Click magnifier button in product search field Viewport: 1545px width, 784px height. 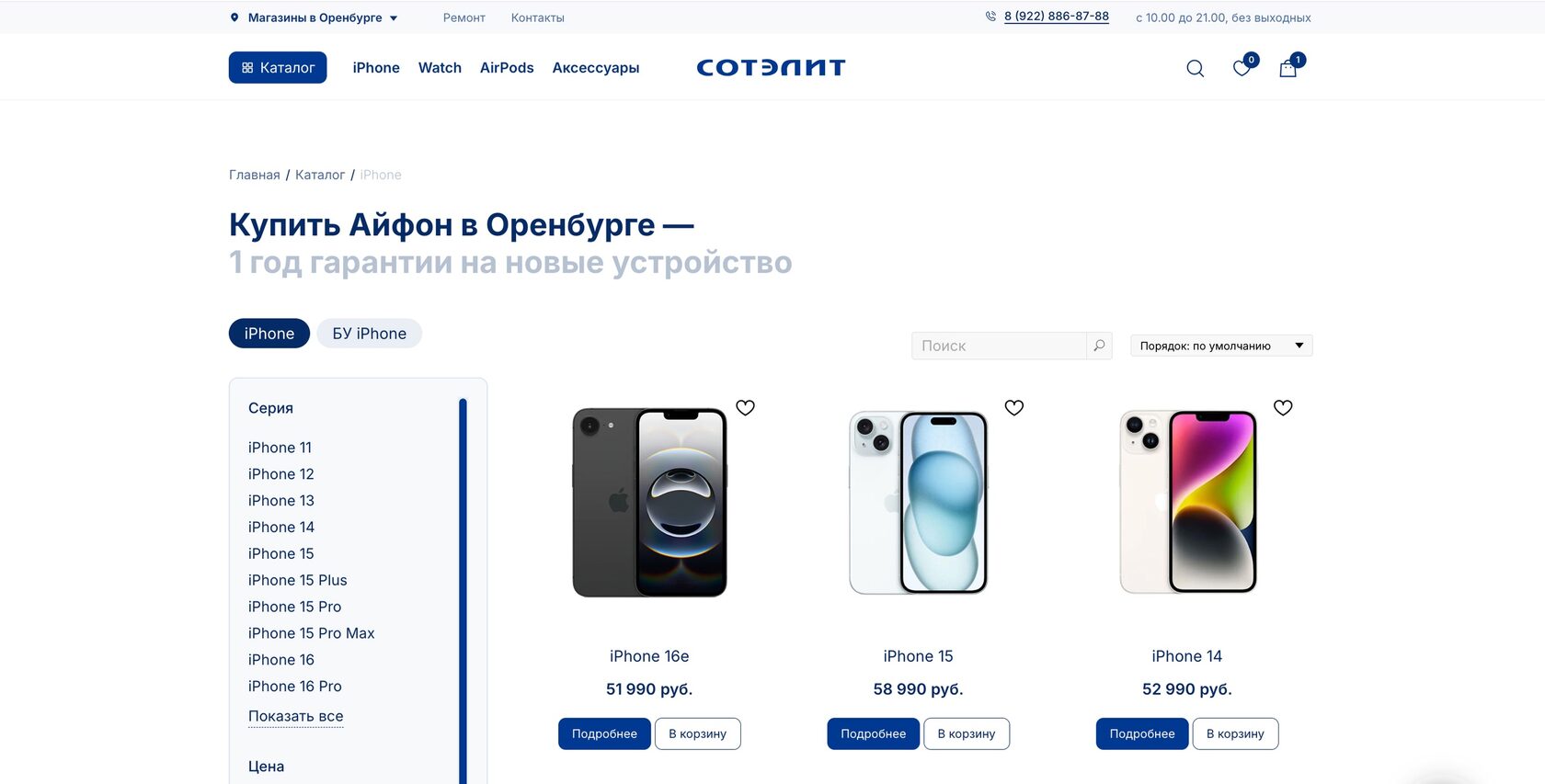click(x=1099, y=346)
